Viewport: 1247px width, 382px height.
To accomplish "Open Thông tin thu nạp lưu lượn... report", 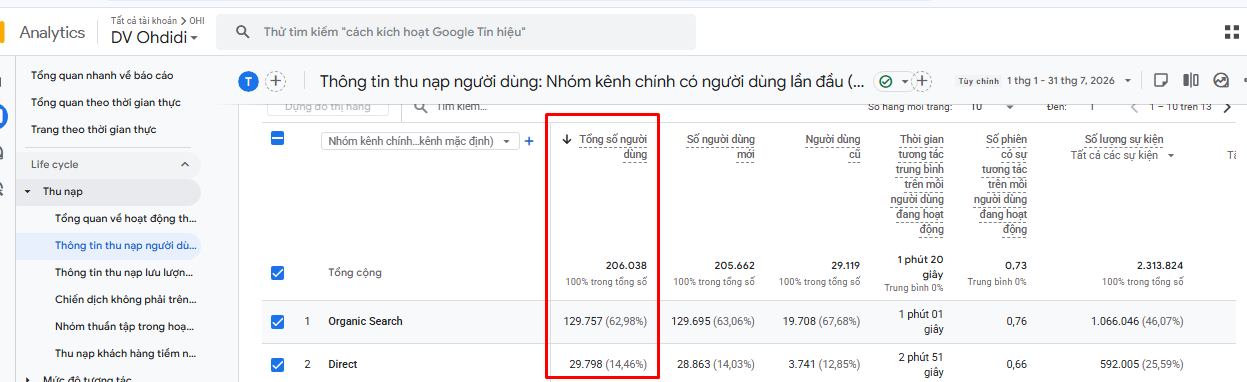I will (126, 272).
